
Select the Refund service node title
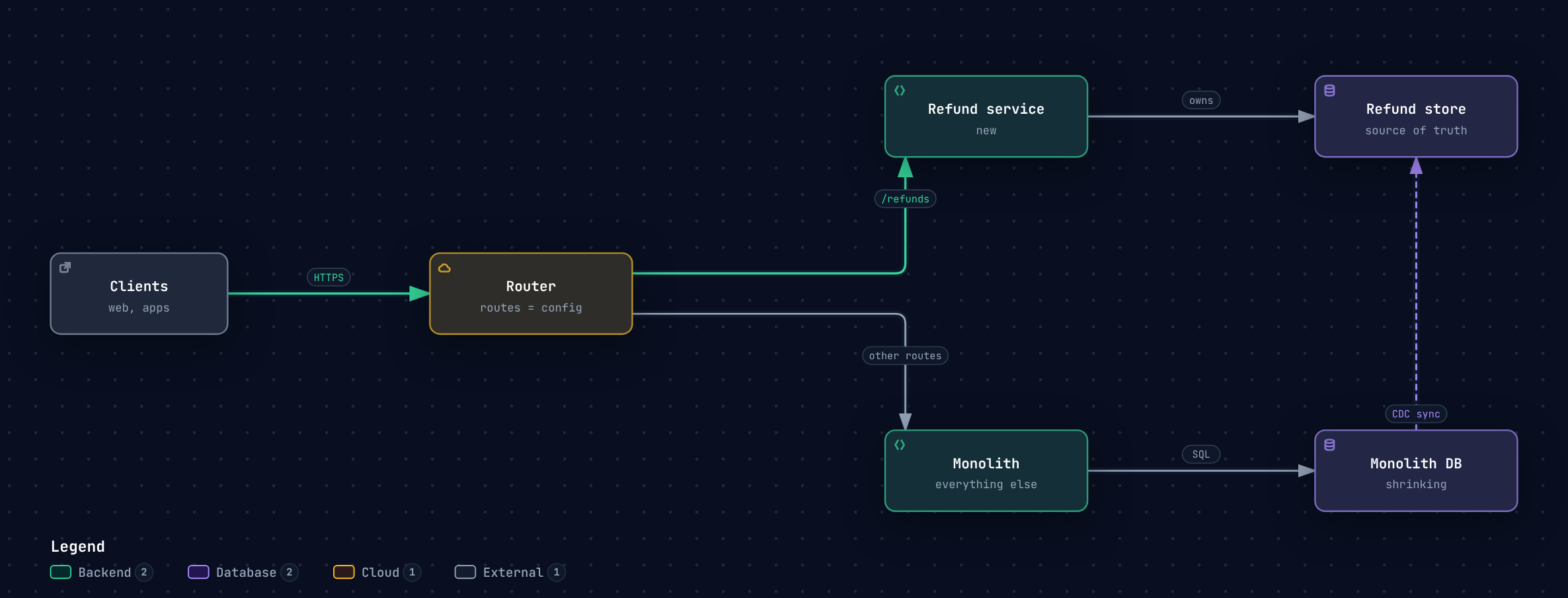[986, 109]
